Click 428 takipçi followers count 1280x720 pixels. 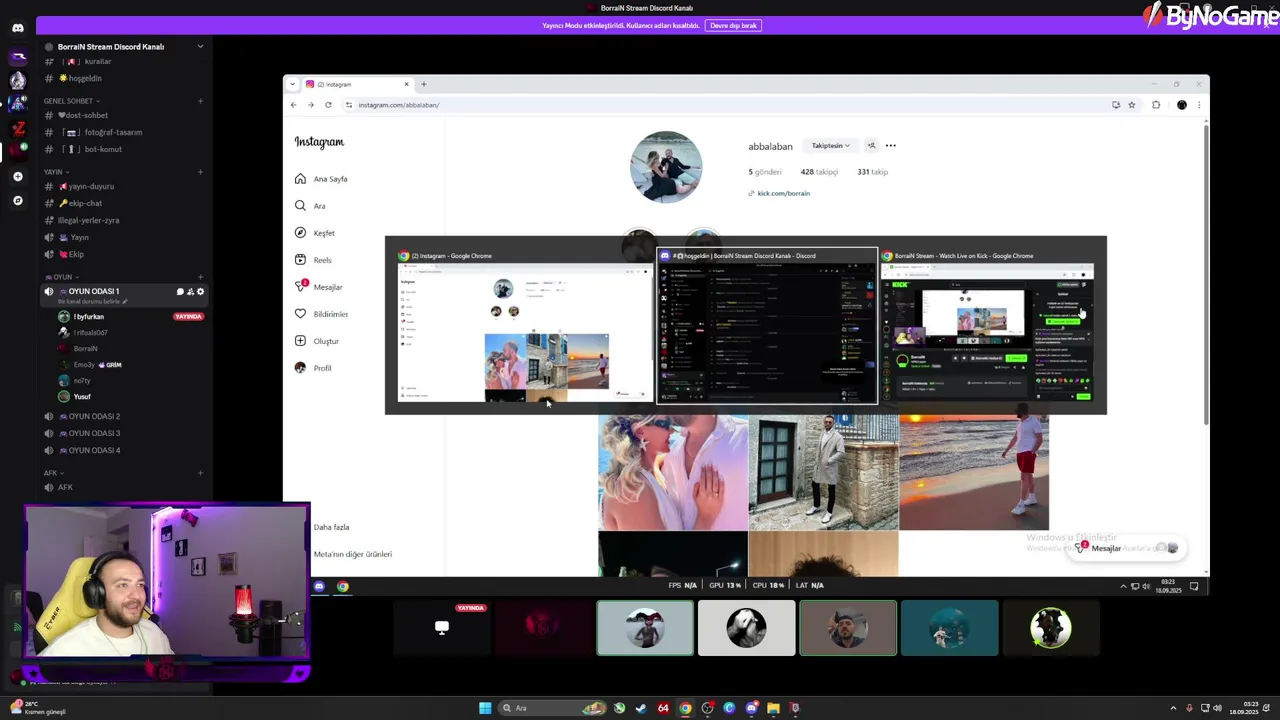pyautogui.click(x=819, y=172)
